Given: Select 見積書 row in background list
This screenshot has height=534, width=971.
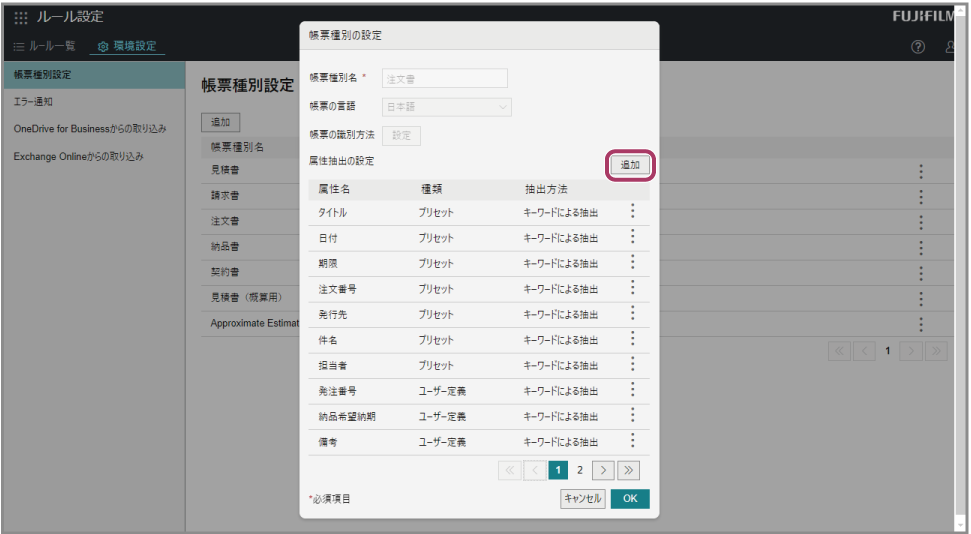Looking at the screenshot, I should 225,170.
